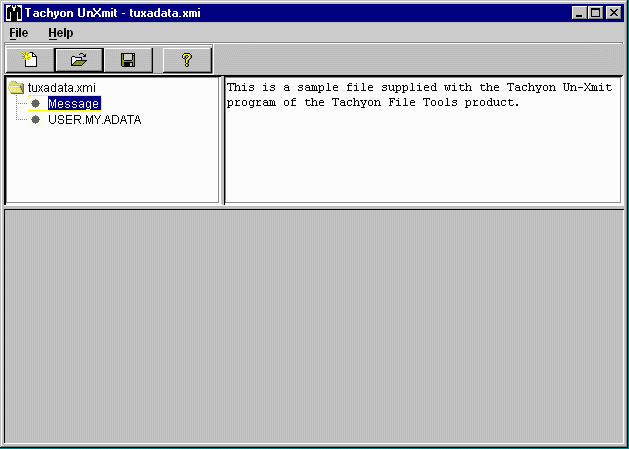Screen dimensions: 629x449
Task: Maximize the Tachyon UnXmit window
Action: pyautogui.click(x=596, y=13)
